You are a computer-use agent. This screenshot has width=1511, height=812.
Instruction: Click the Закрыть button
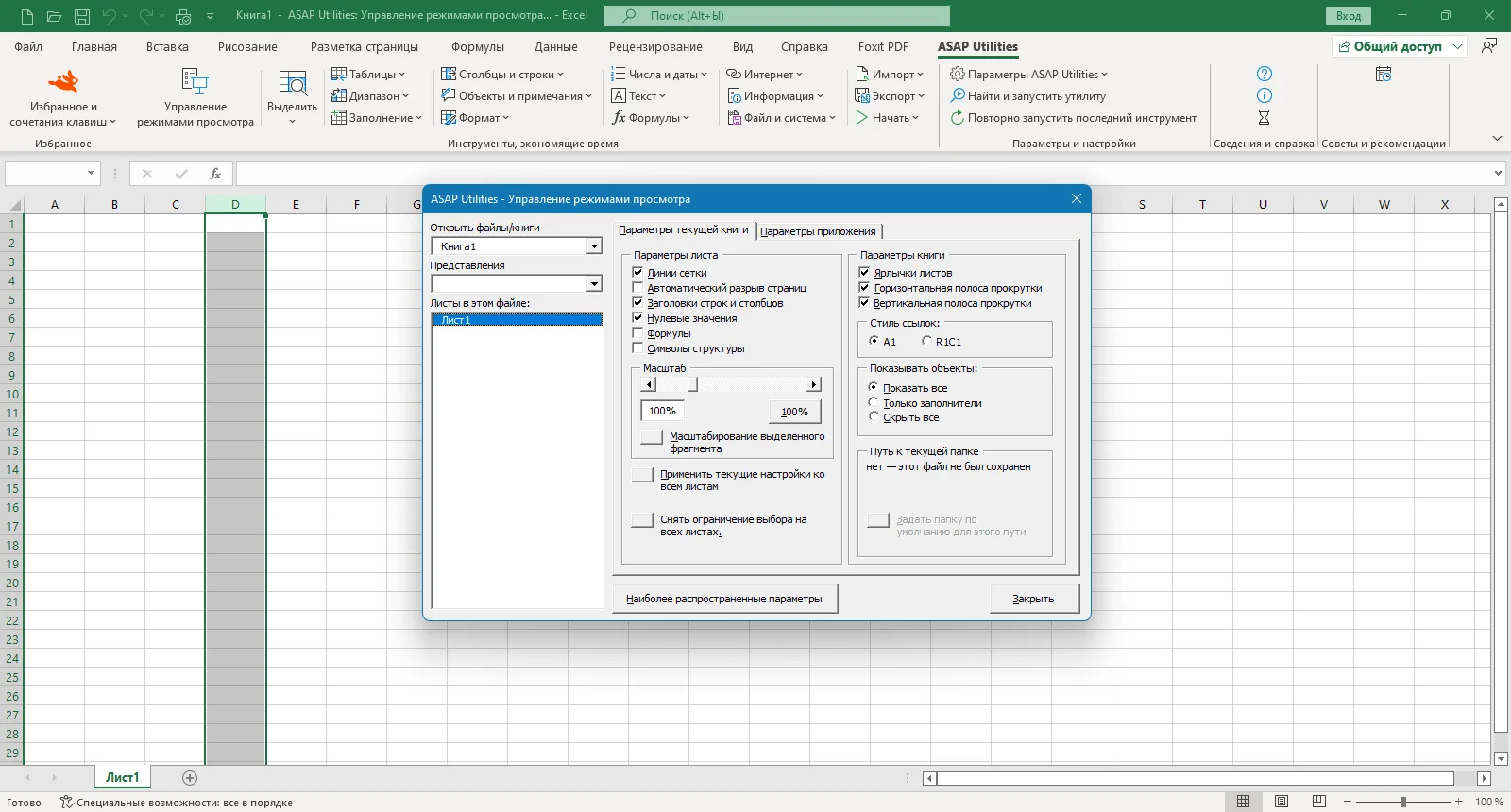point(1034,599)
